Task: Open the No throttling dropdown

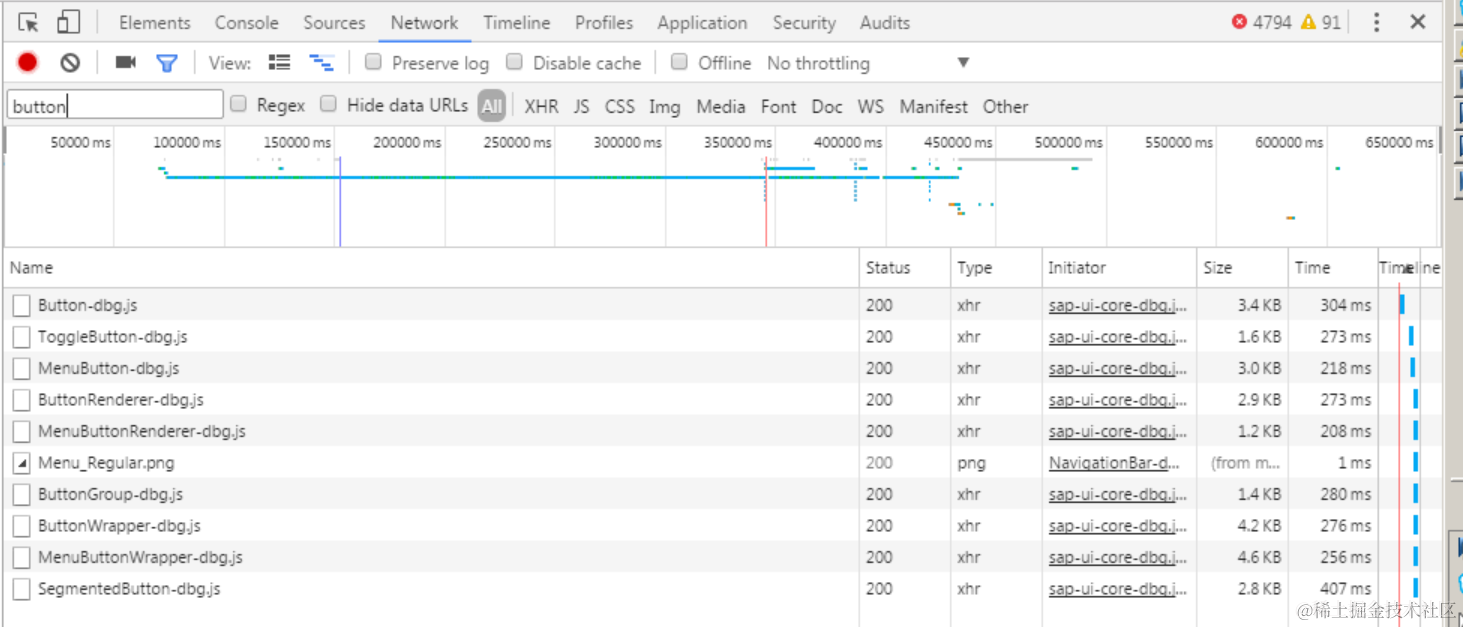Action: (868, 63)
